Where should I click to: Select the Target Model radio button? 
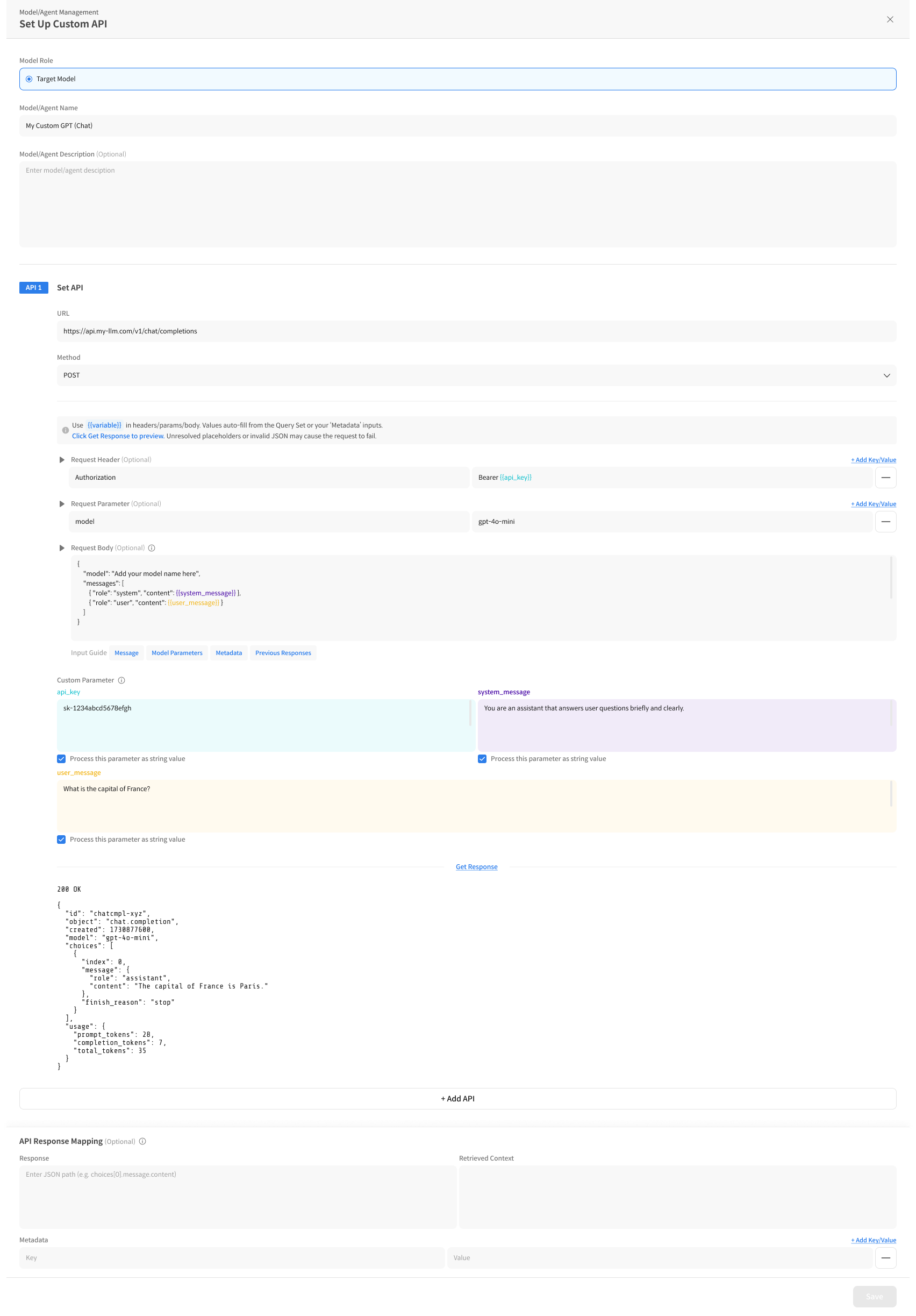29,79
